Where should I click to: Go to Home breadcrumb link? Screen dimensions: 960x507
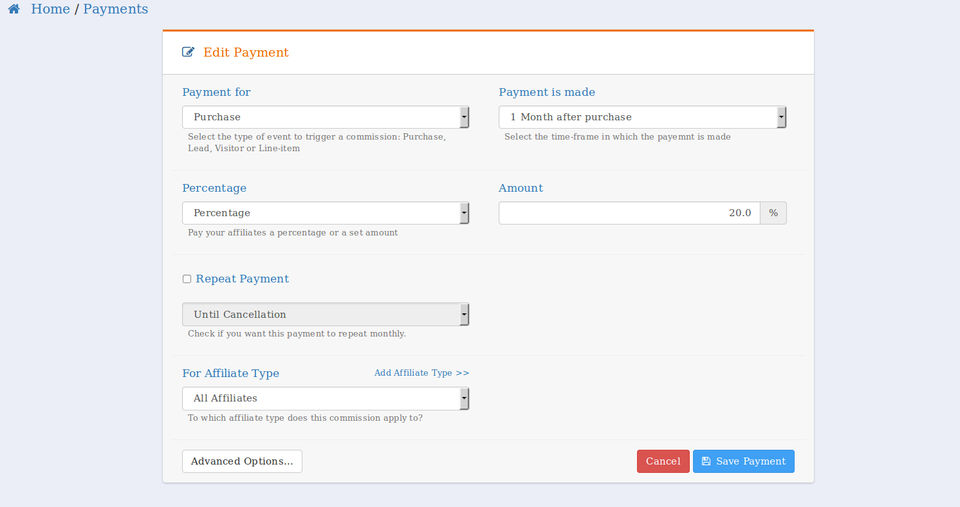click(50, 9)
